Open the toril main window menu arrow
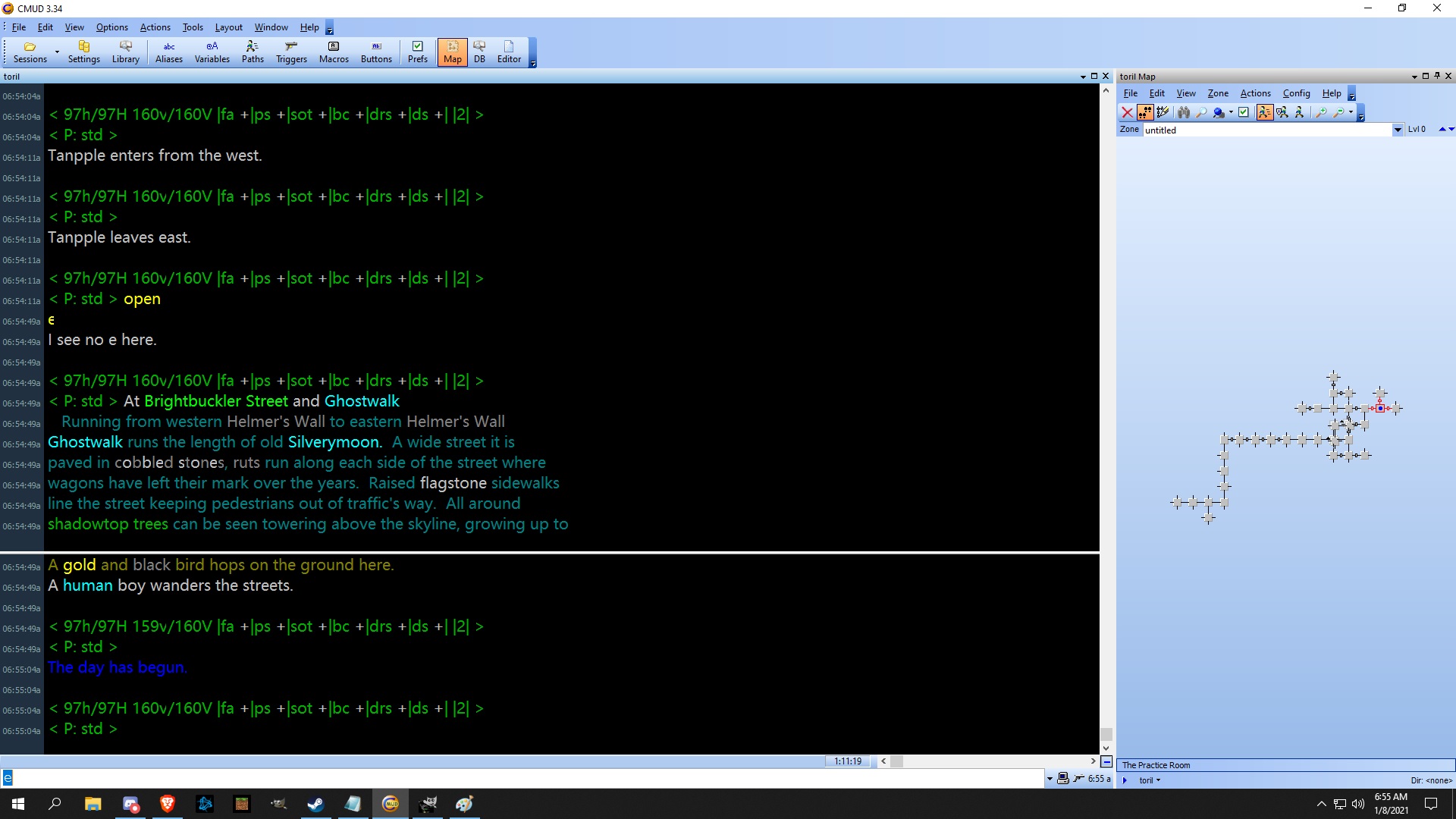The width and height of the screenshot is (1456, 819). 1083,77
